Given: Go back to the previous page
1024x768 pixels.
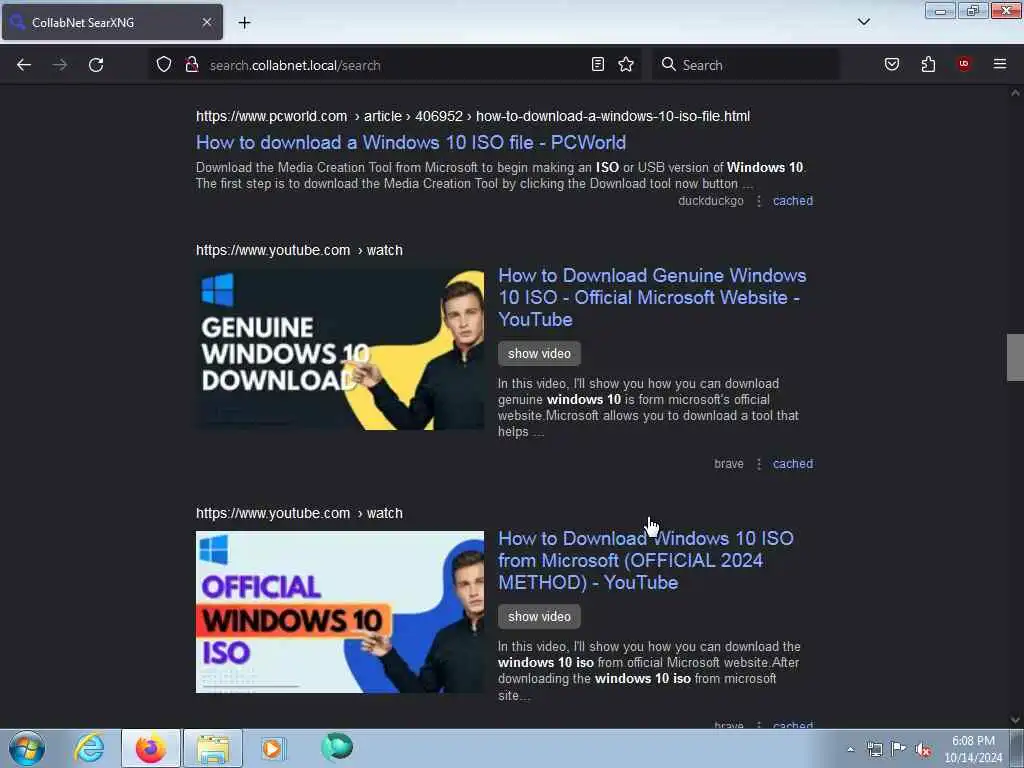Looking at the screenshot, I should point(24,65).
